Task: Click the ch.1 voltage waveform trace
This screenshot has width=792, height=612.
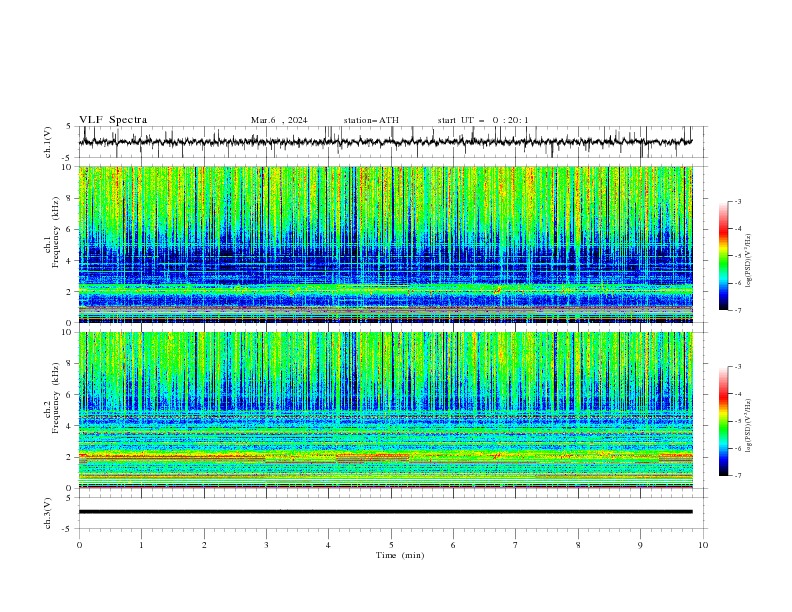Action: point(385,142)
